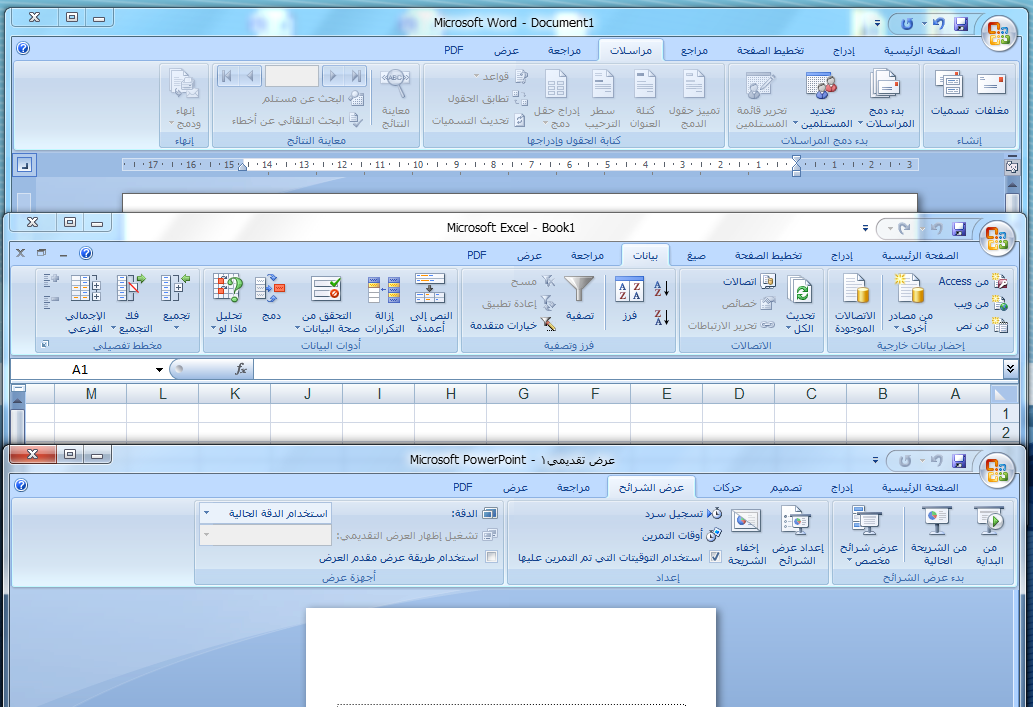This screenshot has height=707, width=1033.
Task: Click Existing Connections icon in Excel
Action: tap(854, 289)
